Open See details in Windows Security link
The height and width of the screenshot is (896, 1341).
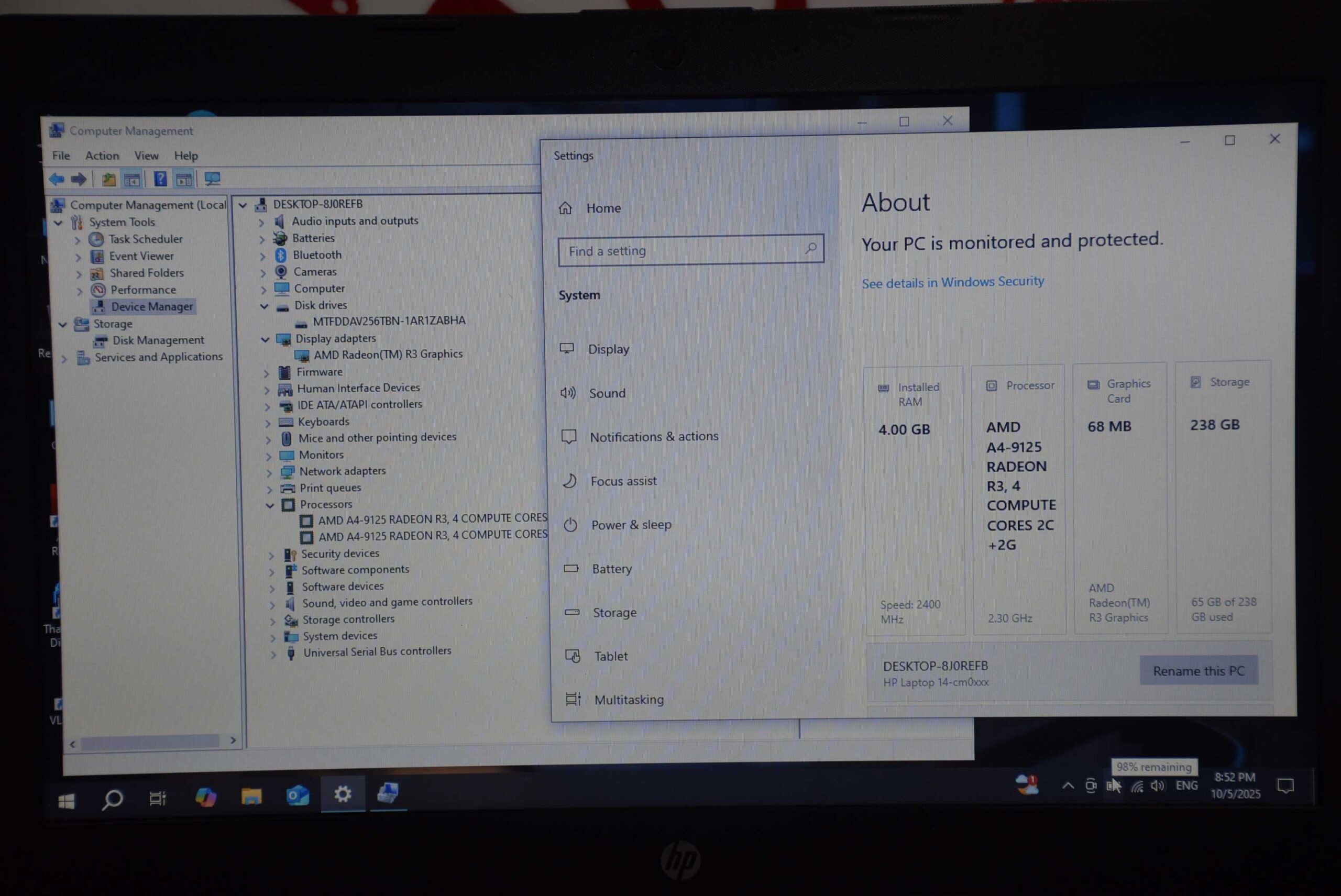point(952,282)
